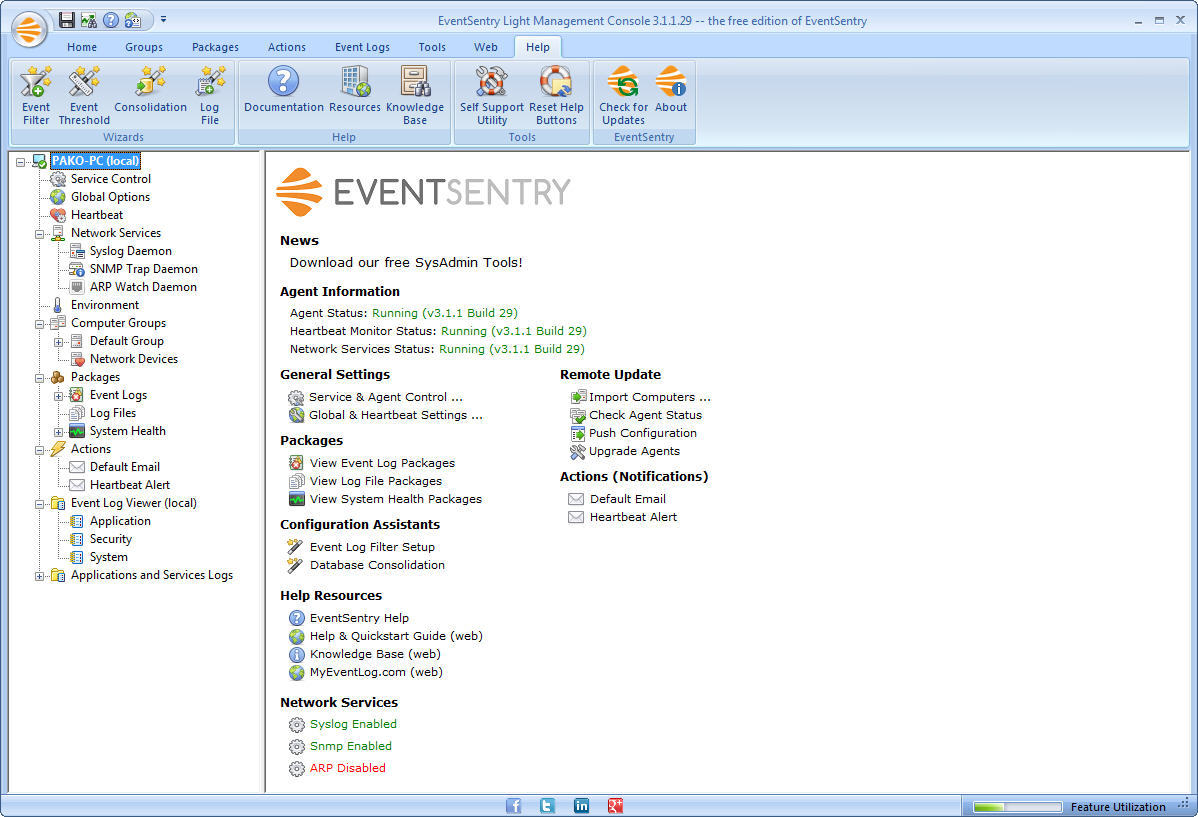
Task: Switch to the Tools ribbon tab
Action: (432, 47)
